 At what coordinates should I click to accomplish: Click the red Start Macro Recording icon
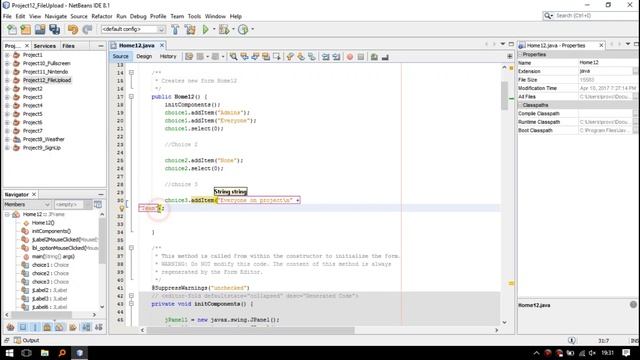coord(350,57)
